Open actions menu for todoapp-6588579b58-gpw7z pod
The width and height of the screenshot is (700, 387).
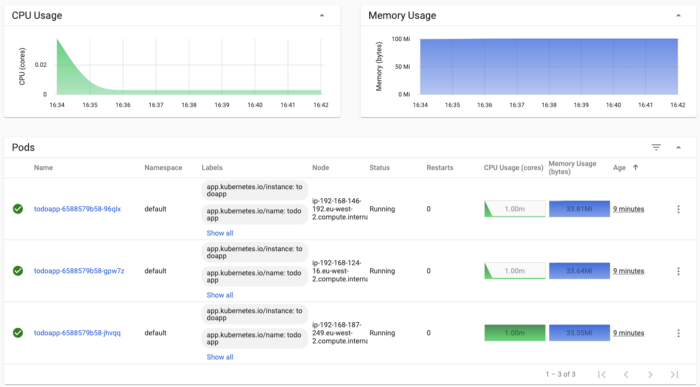(x=678, y=271)
